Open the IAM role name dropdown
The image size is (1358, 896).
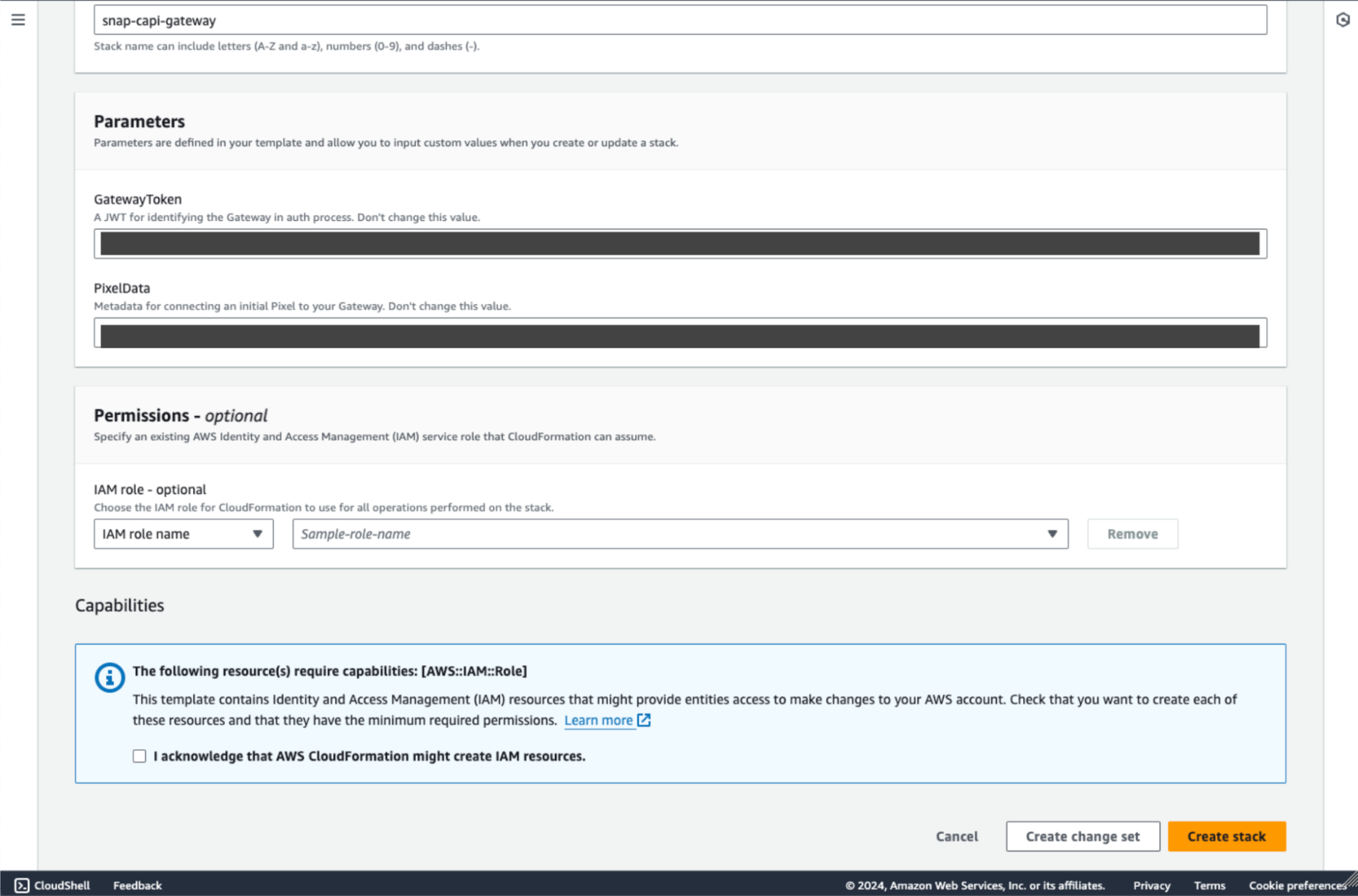click(x=183, y=534)
